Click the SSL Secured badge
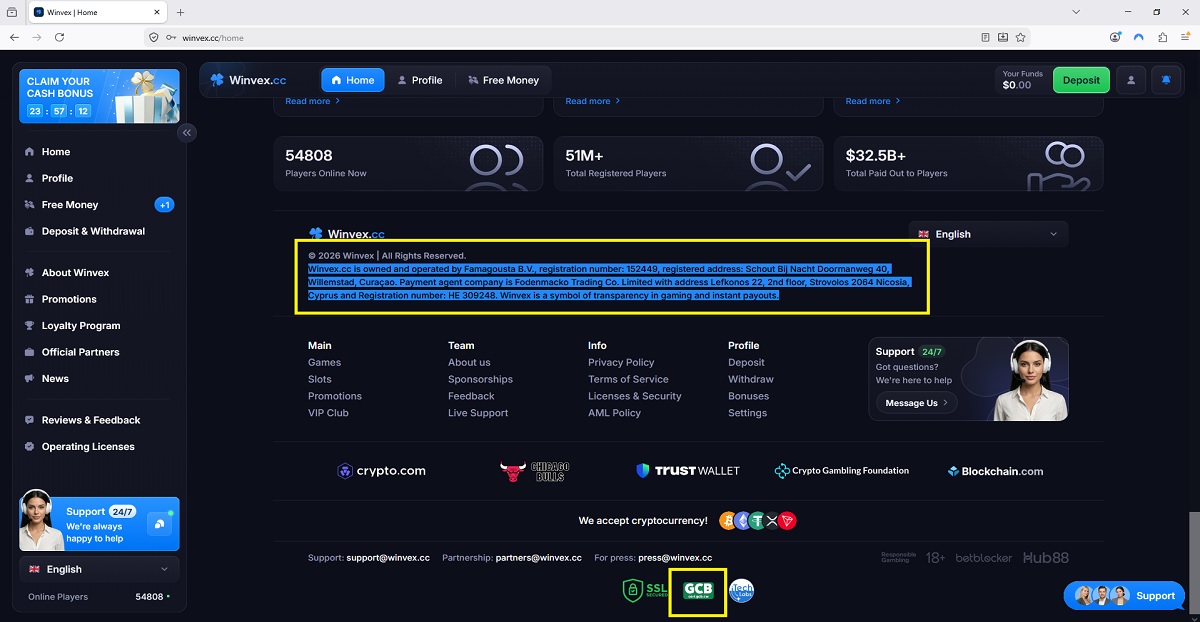This screenshot has height=622, width=1200. coord(646,591)
